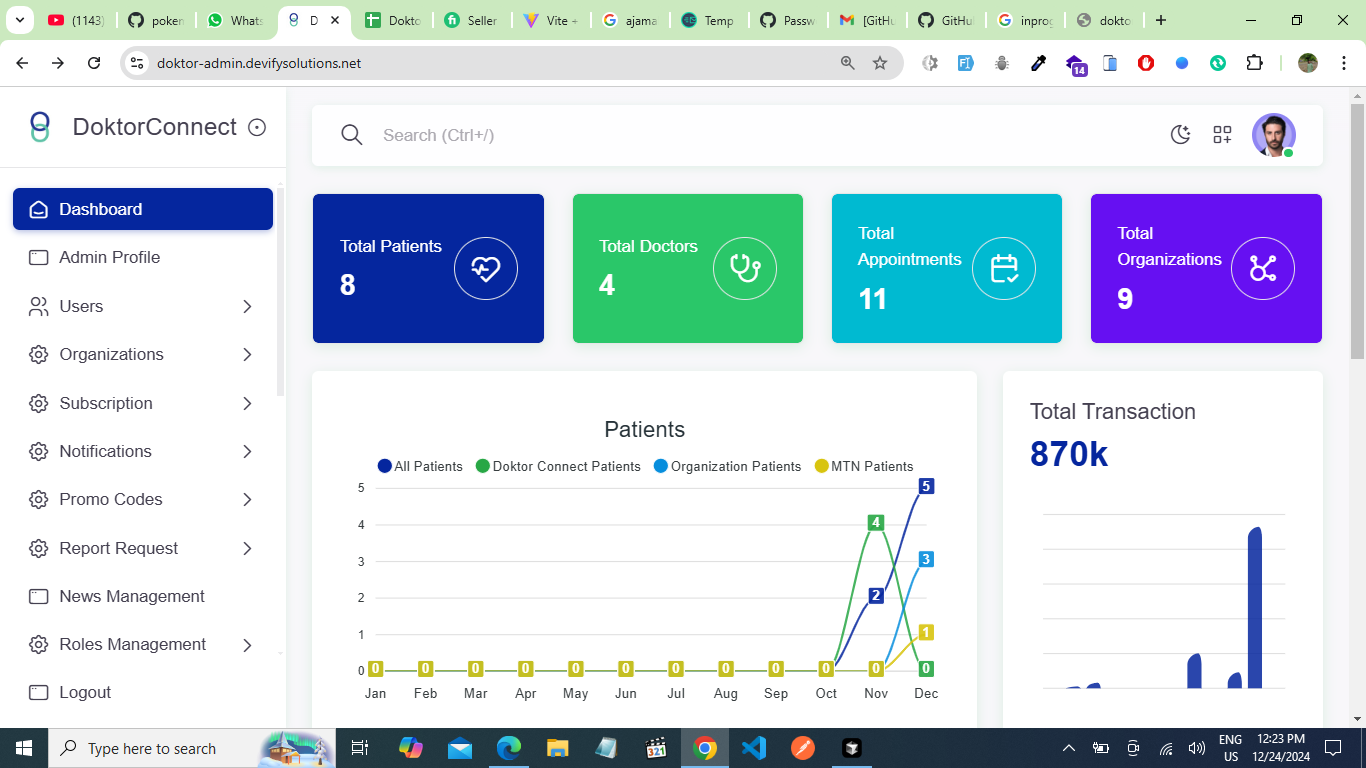Expand the Roles Management submenu chevron
Image resolution: width=1366 pixels, height=768 pixels.
[x=247, y=645]
